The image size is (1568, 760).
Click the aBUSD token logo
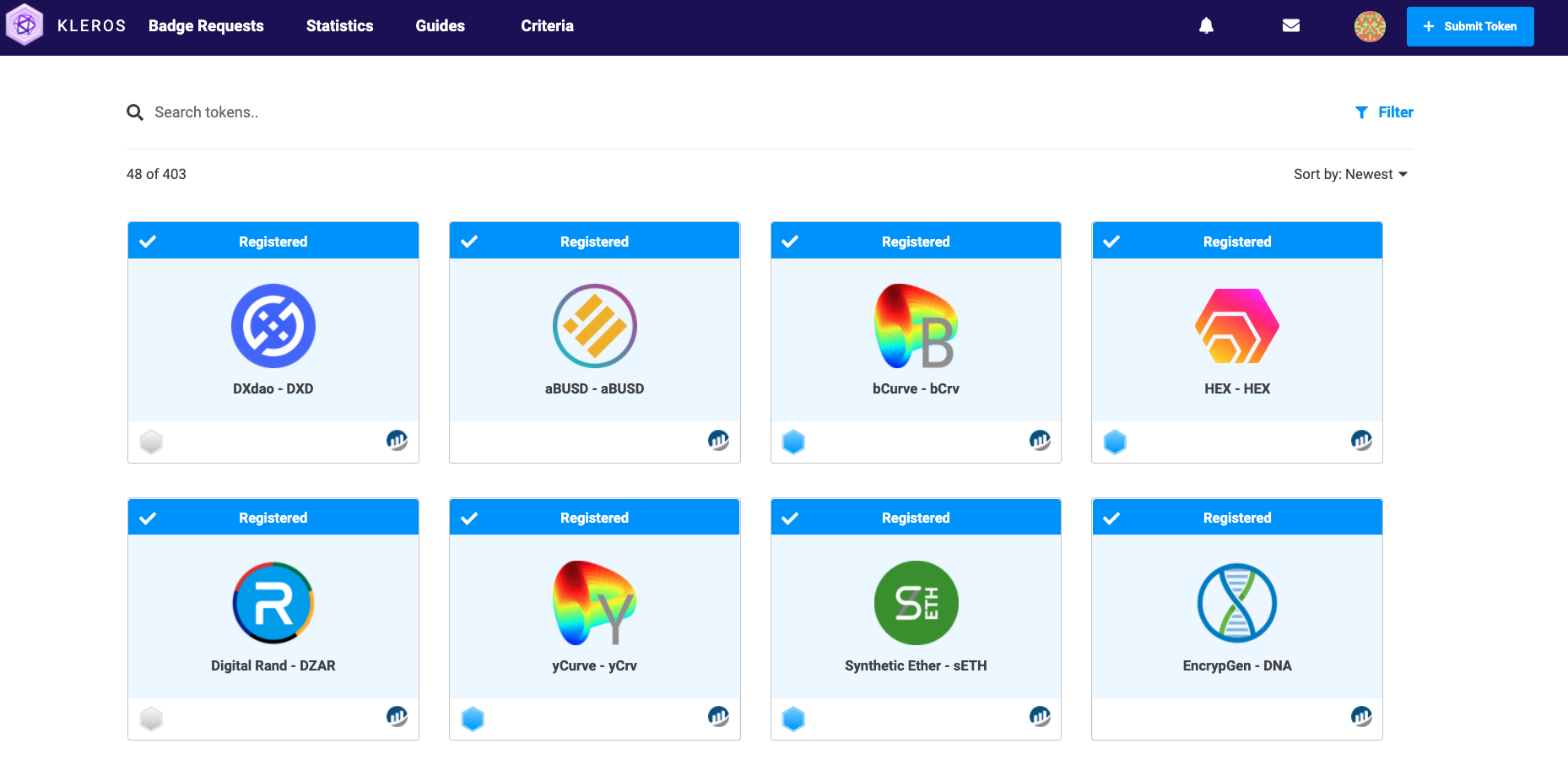595,326
